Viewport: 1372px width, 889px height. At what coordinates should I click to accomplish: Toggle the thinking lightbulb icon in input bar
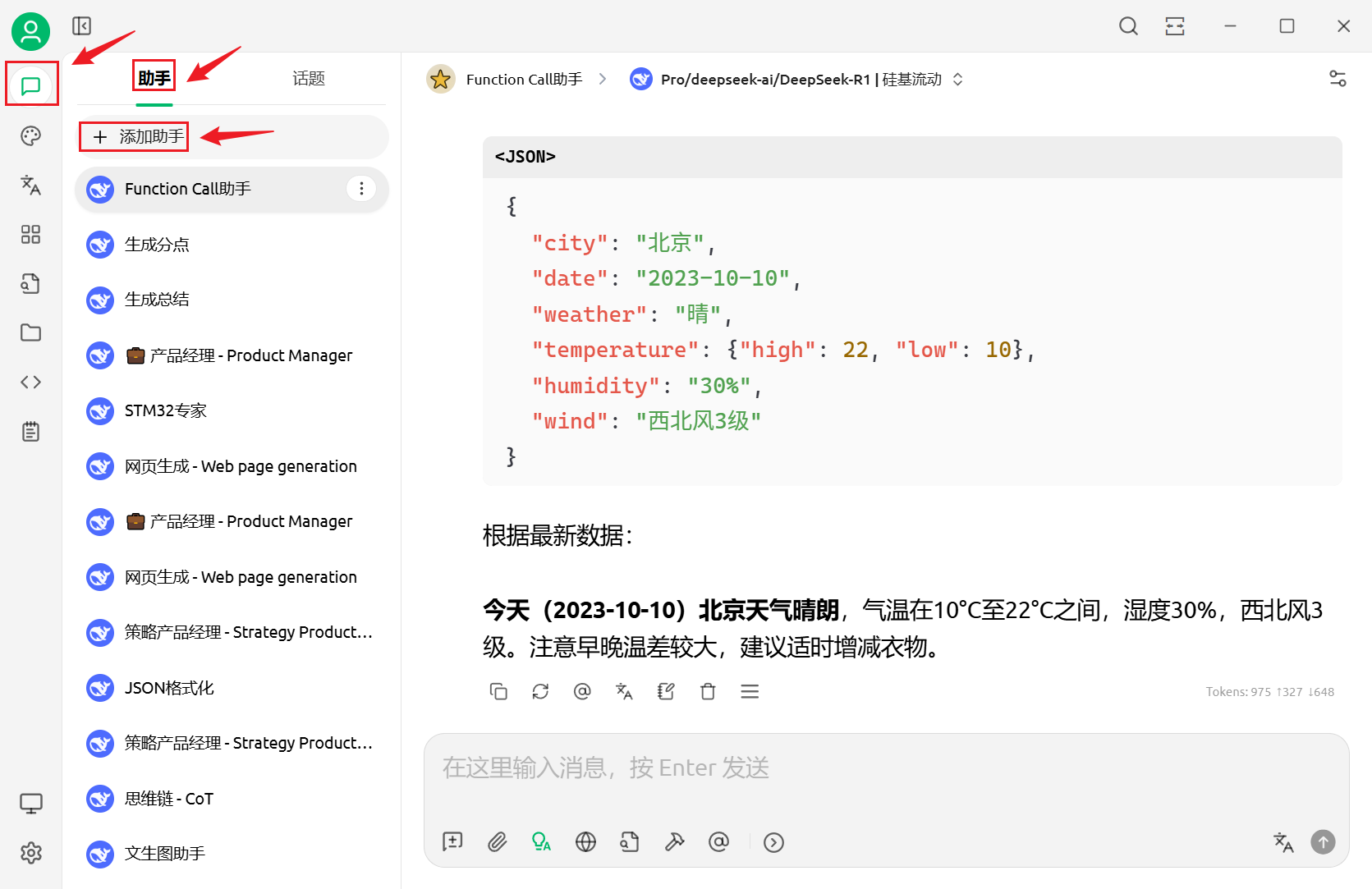click(x=541, y=841)
